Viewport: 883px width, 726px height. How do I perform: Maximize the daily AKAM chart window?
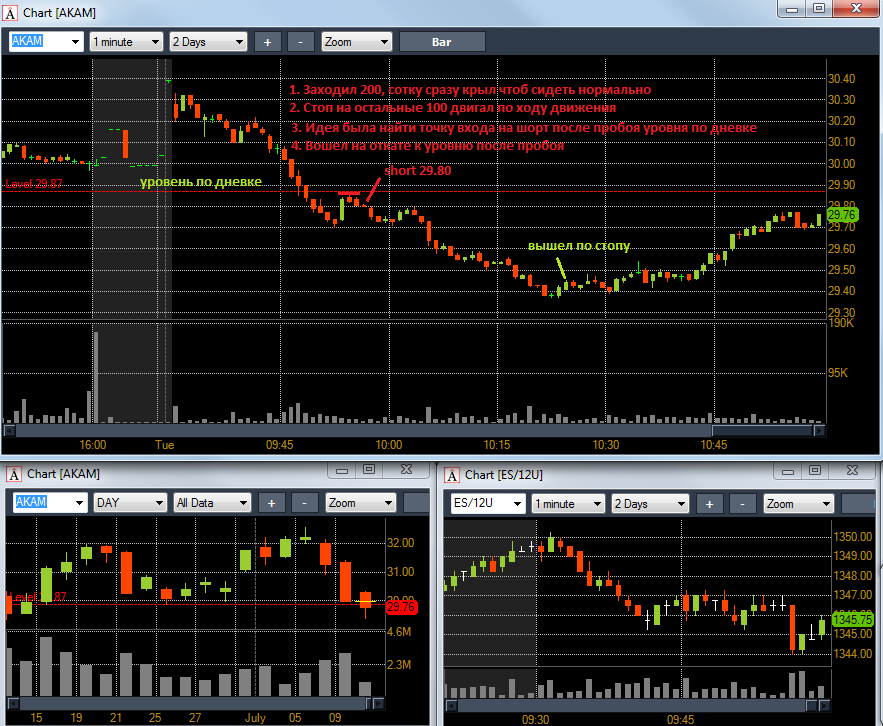click(369, 470)
